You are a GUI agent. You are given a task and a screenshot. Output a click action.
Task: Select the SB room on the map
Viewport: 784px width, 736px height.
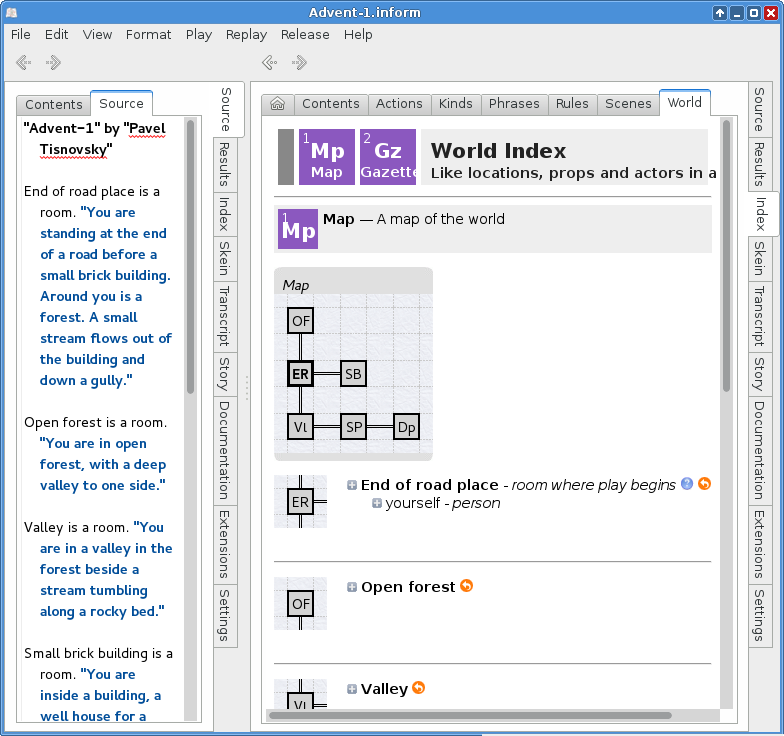353,374
